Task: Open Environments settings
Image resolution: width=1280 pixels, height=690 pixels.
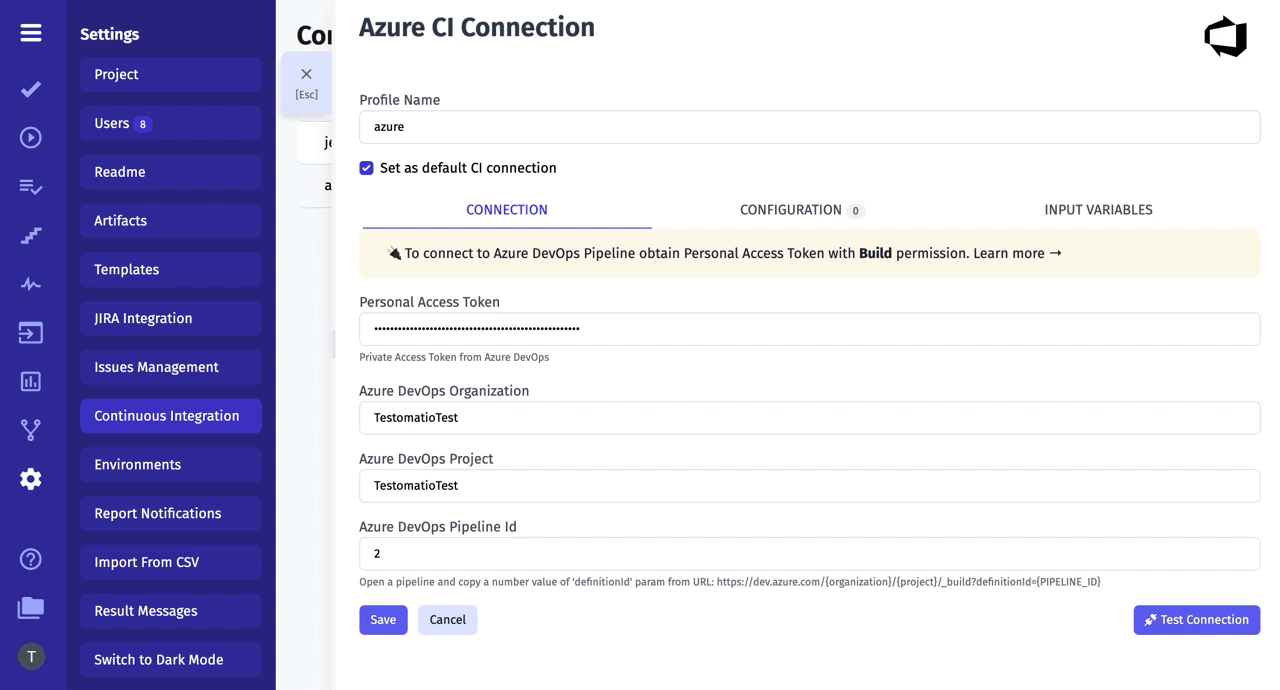Action: pyautogui.click(x=171, y=465)
